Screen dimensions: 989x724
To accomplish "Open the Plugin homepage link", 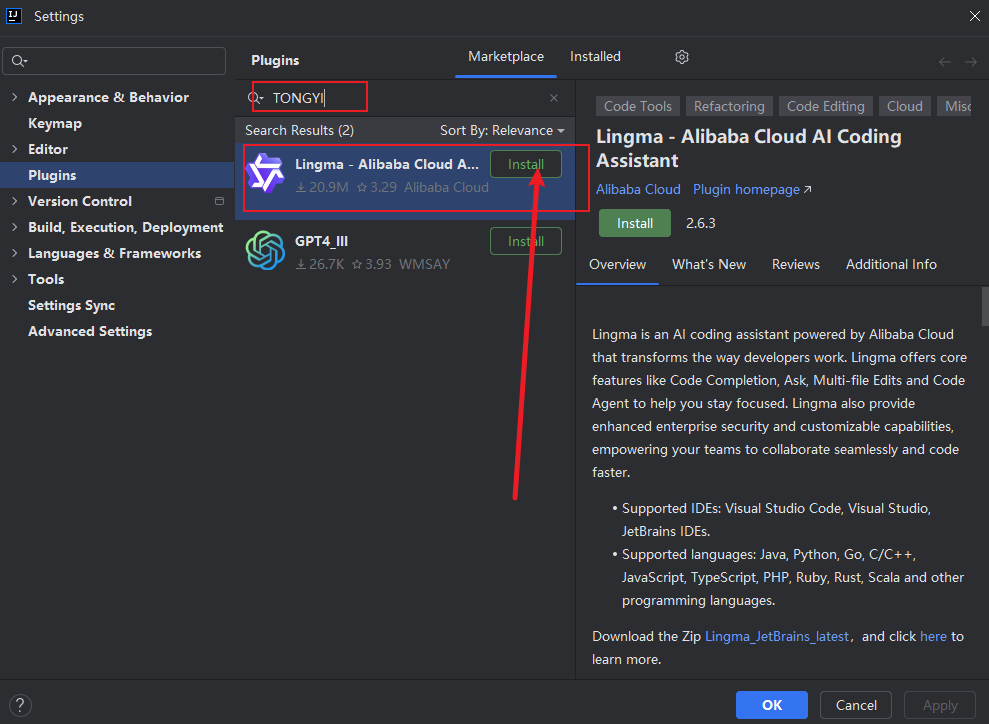I will 752,189.
